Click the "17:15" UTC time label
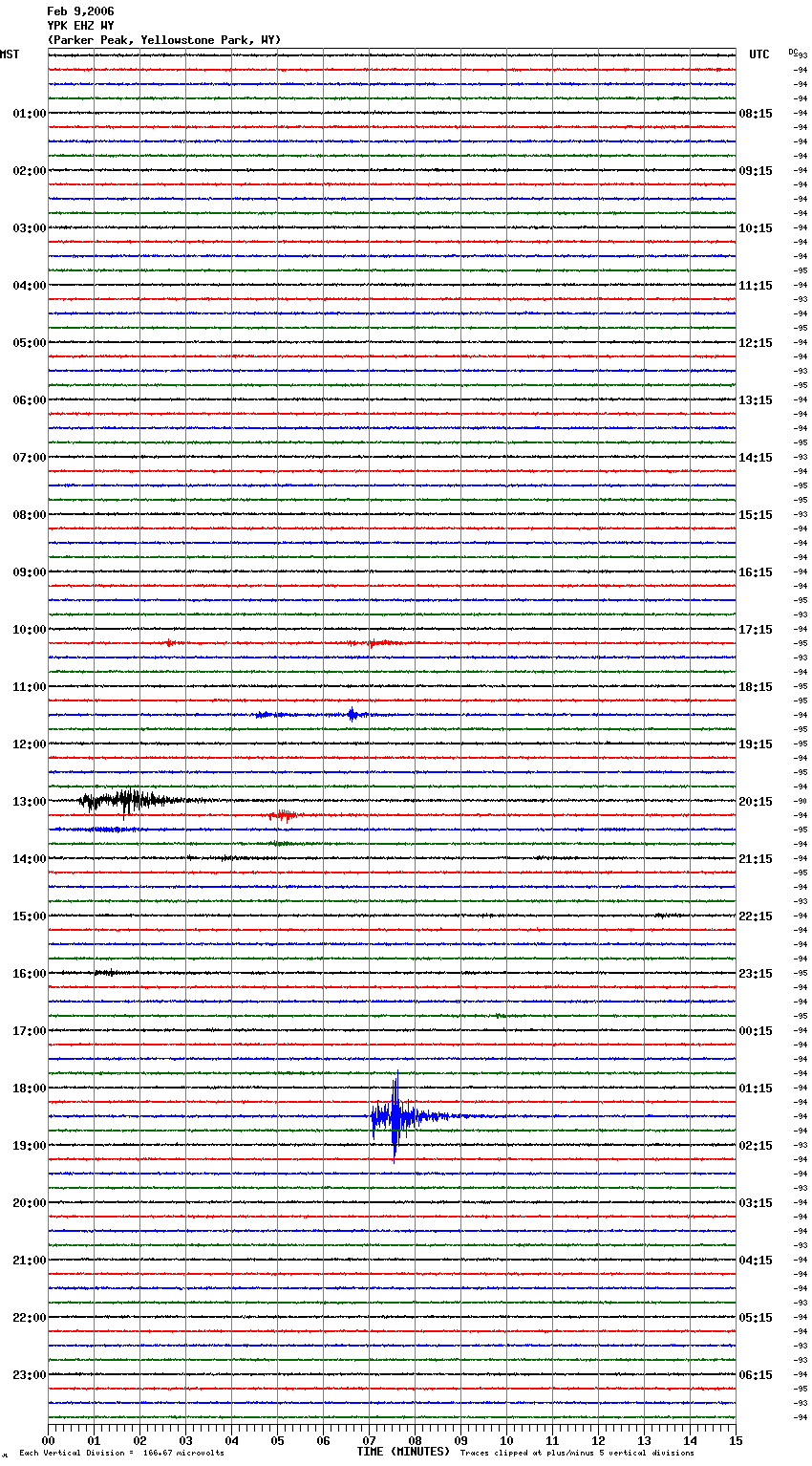 (756, 630)
